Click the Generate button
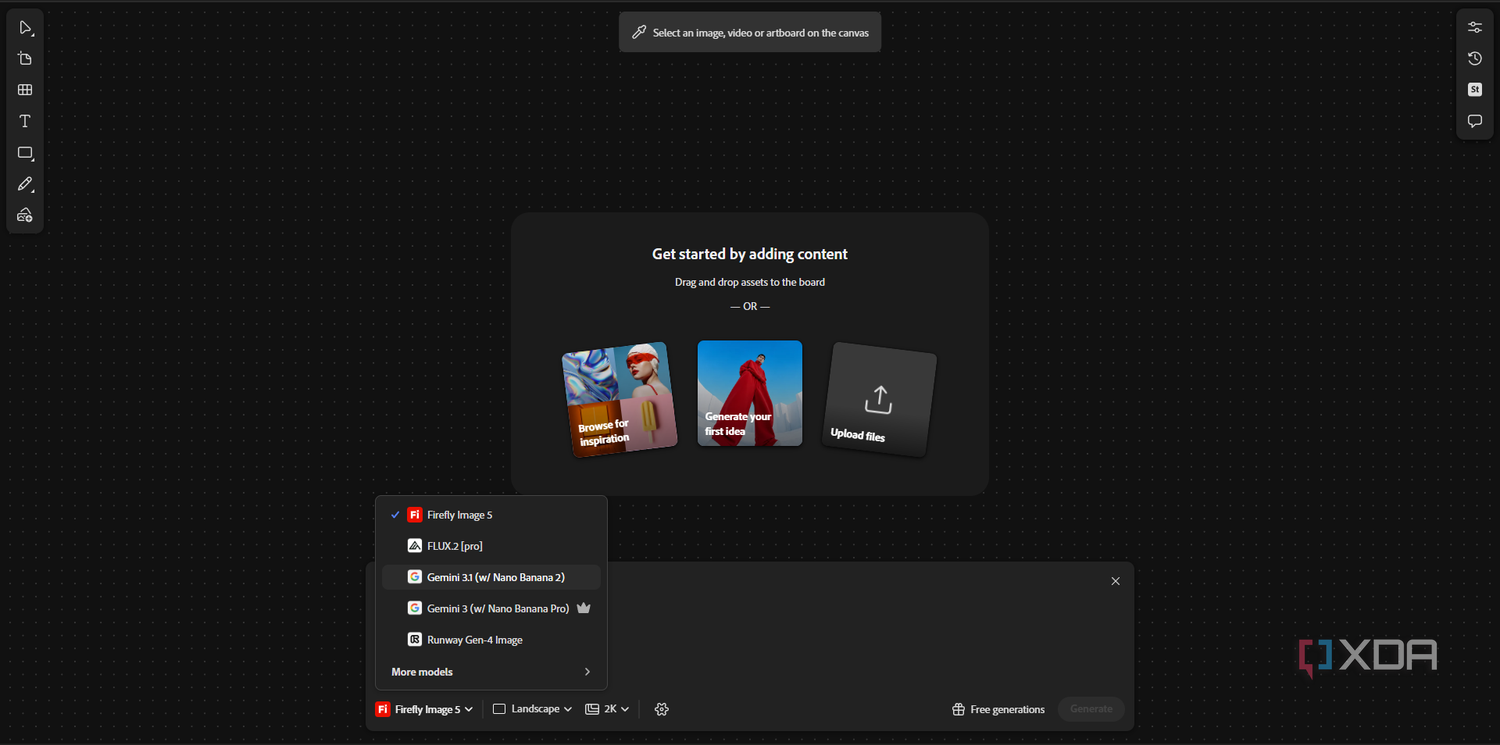The image size is (1500, 745). click(1091, 709)
